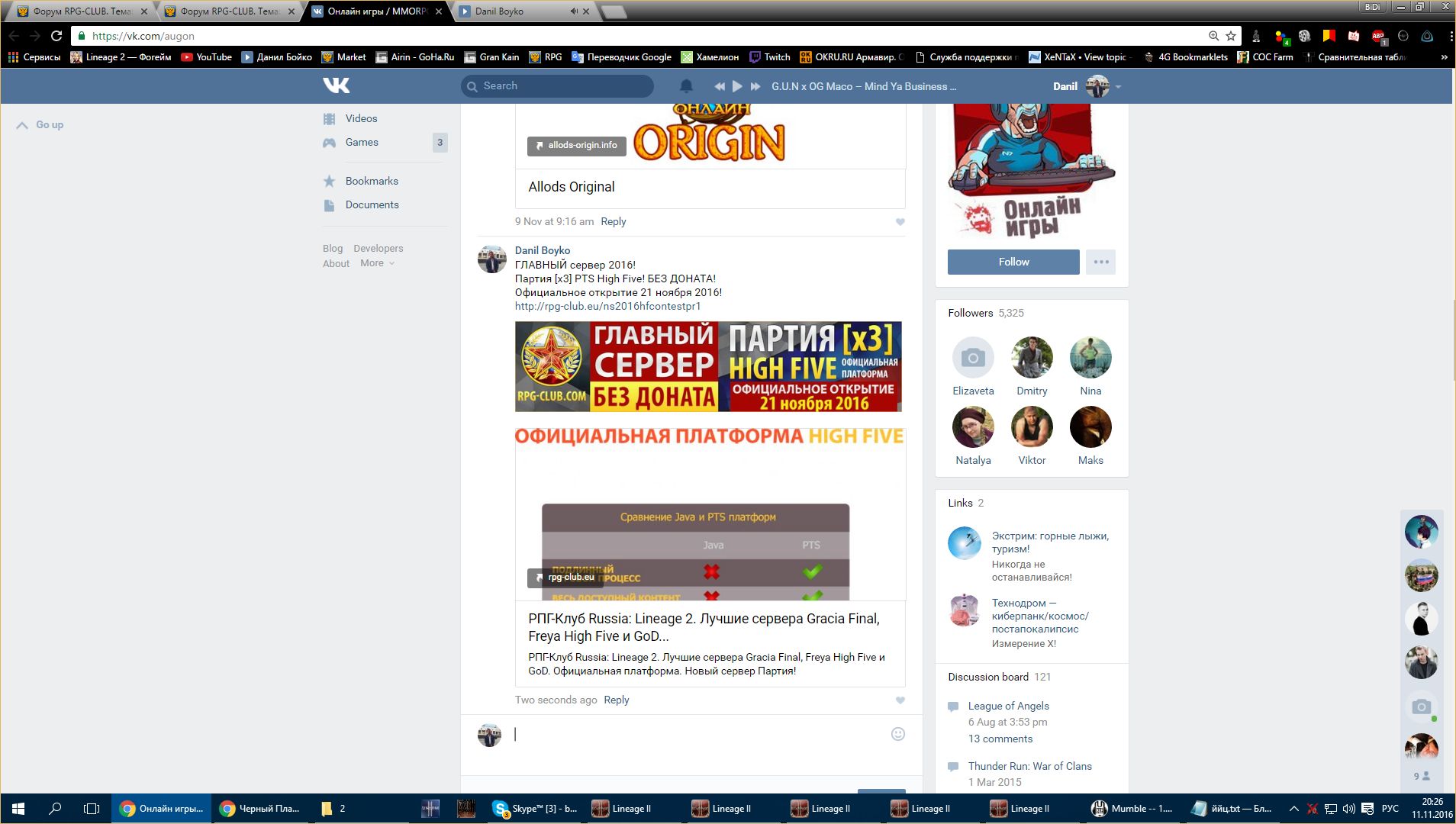
Task: Open the Windows Start menu
Action: coord(18,809)
